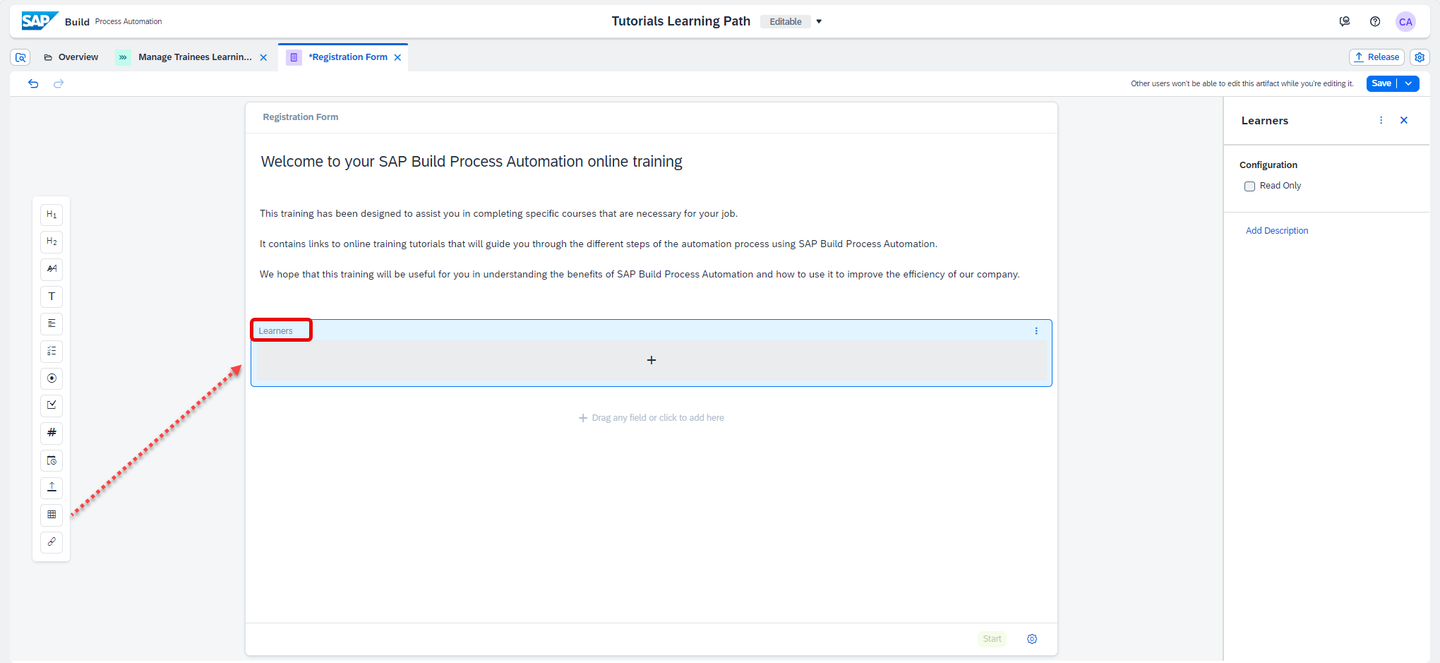Insert a dropdown list field
The width and height of the screenshot is (1440, 663).
coord(51,351)
